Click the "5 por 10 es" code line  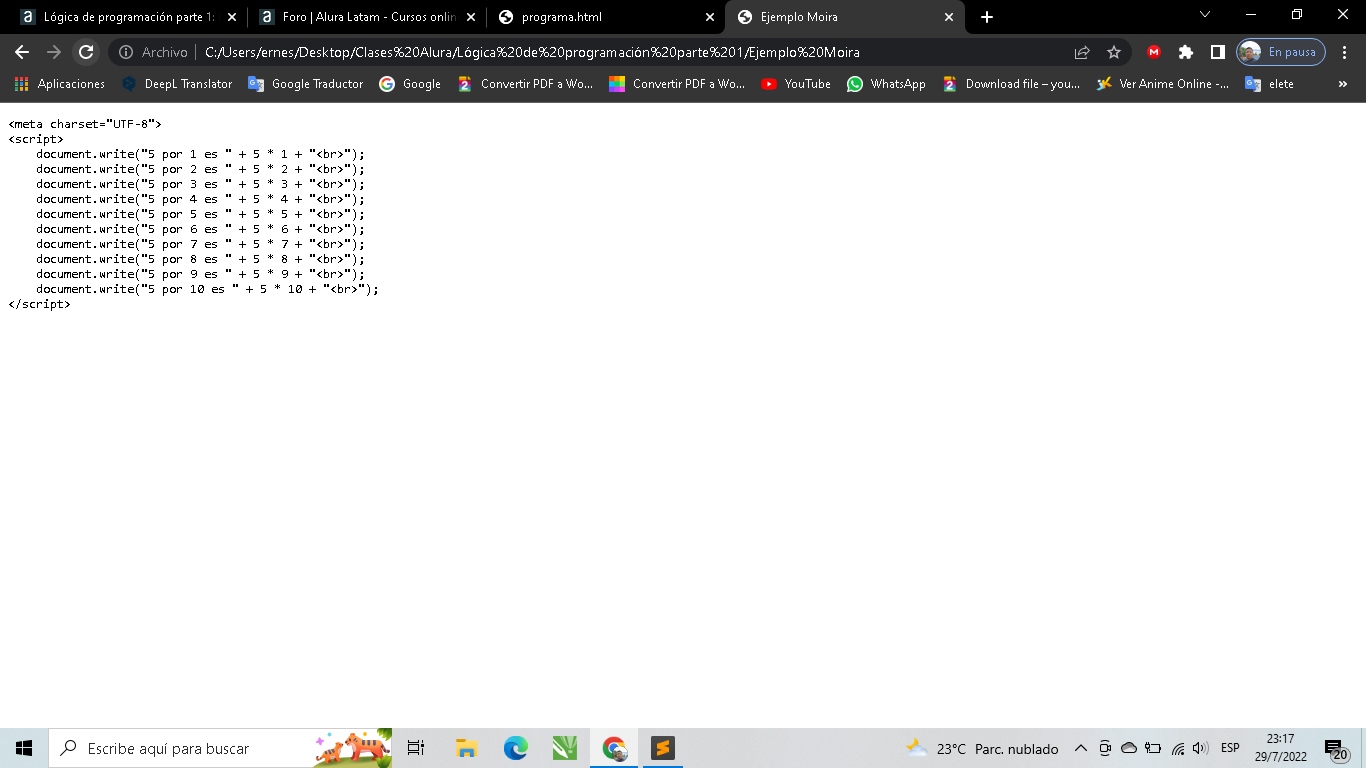point(208,289)
